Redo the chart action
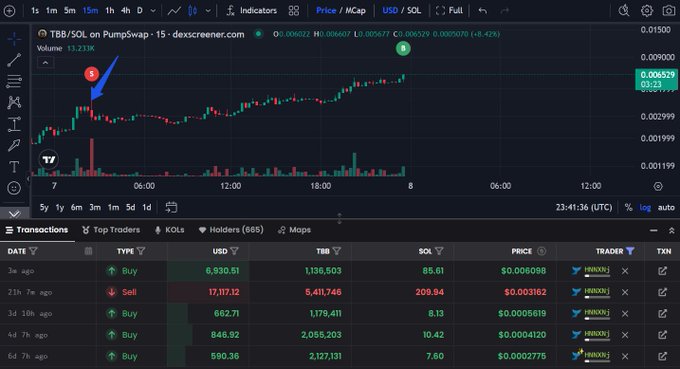The width and height of the screenshot is (680, 369). [x=504, y=11]
